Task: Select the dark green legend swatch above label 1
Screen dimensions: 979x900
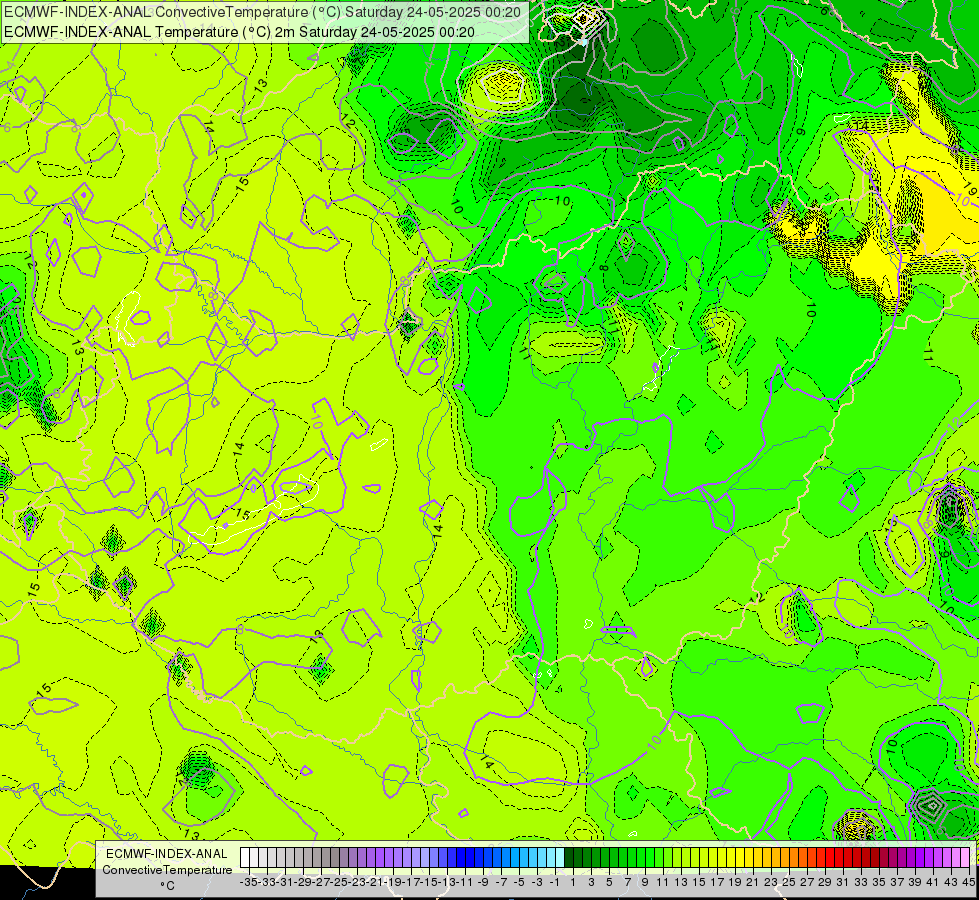Action: pyautogui.click(x=569, y=858)
